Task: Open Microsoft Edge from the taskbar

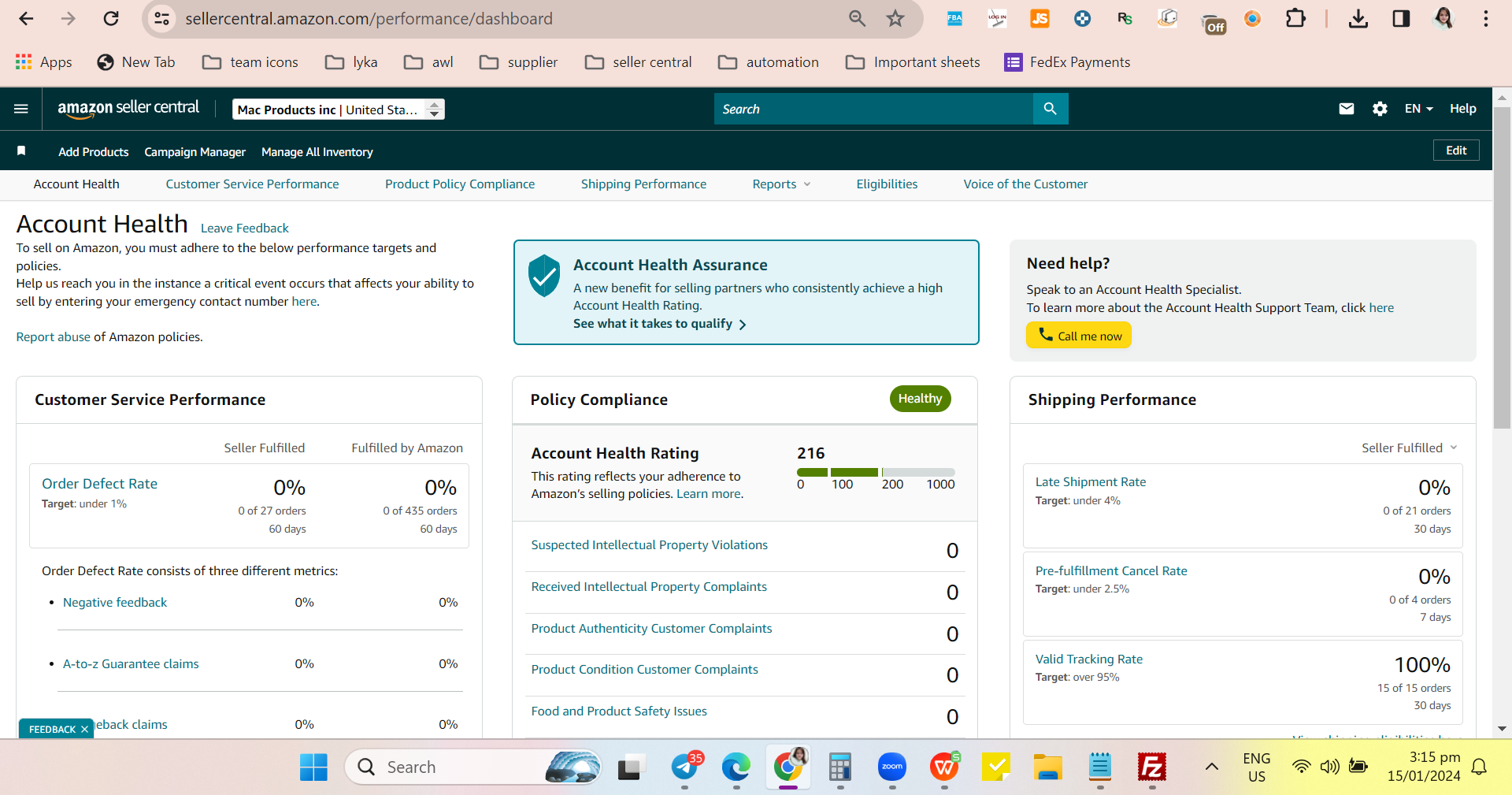Action: click(736, 767)
